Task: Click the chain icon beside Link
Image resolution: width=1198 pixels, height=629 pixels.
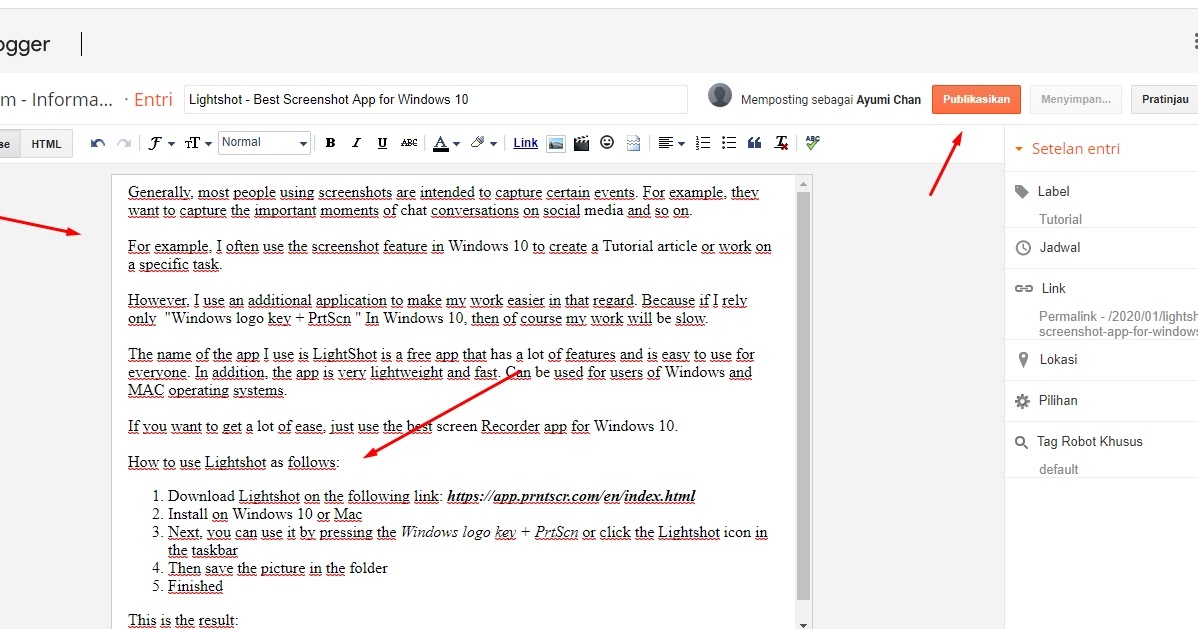Action: 1023,288
